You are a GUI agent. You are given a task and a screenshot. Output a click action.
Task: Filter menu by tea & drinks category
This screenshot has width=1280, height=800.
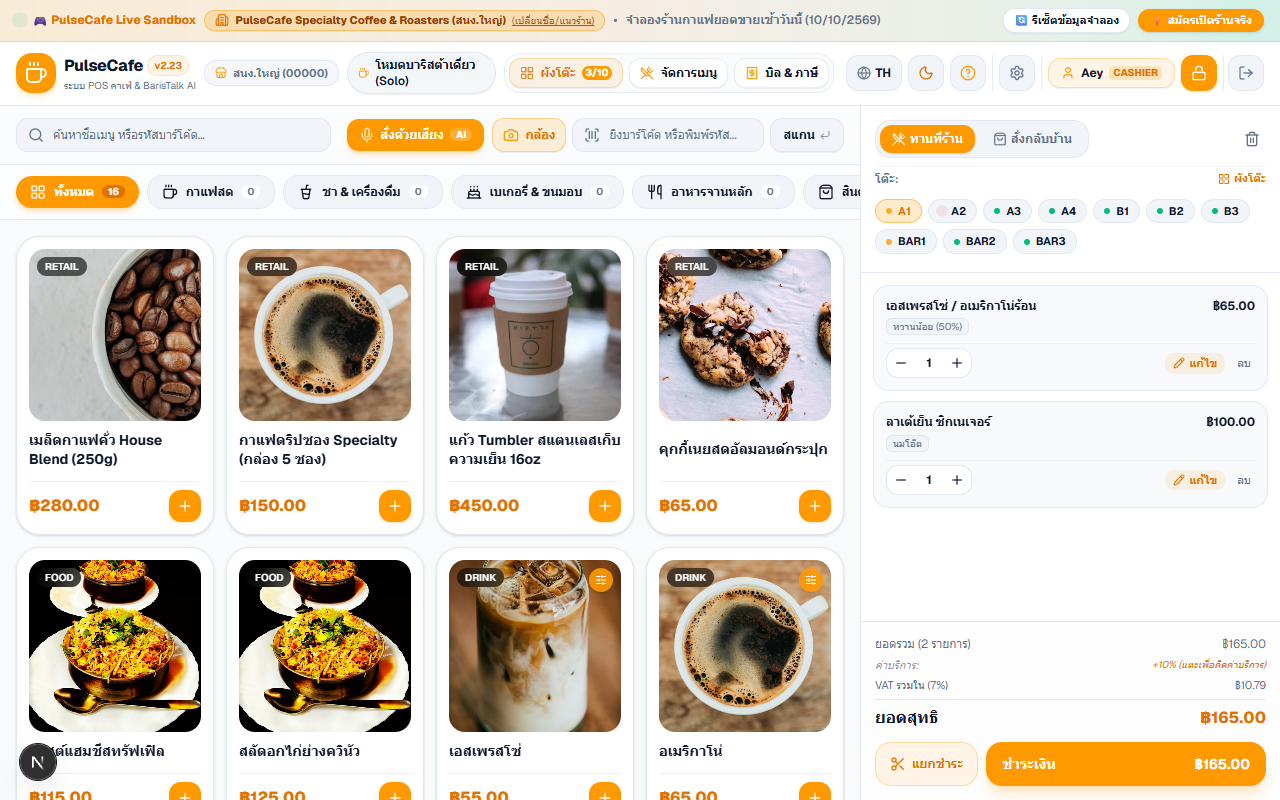coord(362,192)
